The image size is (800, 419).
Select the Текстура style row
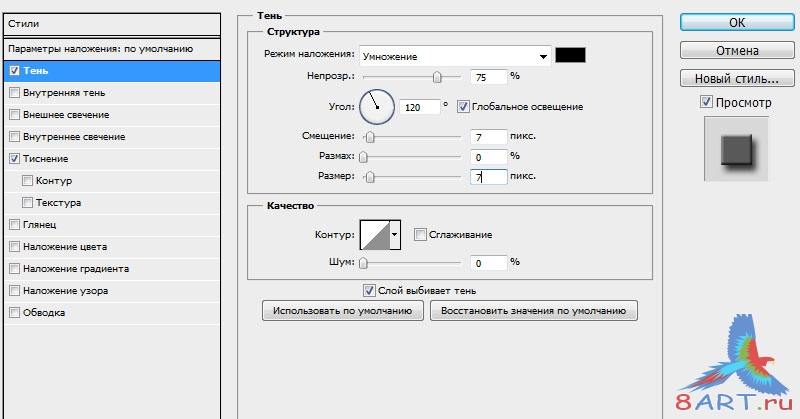(x=112, y=203)
